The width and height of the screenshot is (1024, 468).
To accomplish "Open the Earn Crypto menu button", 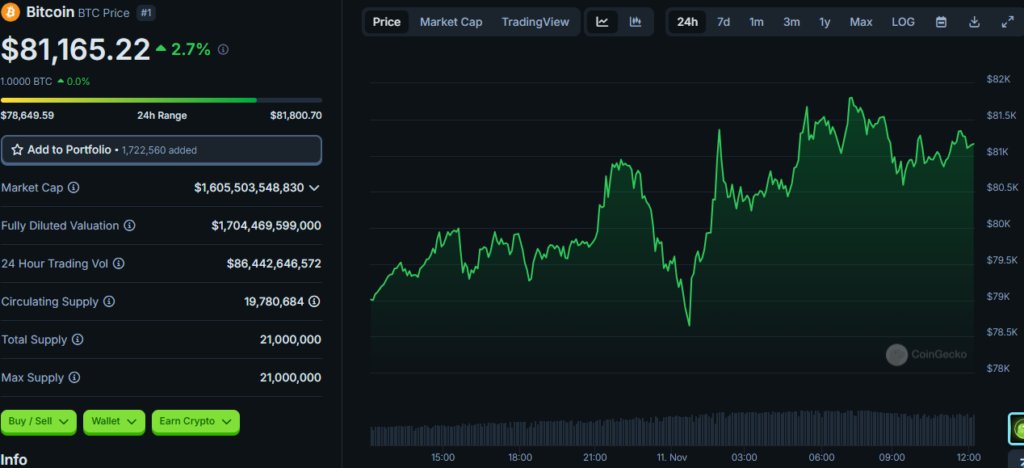I will point(196,422).
